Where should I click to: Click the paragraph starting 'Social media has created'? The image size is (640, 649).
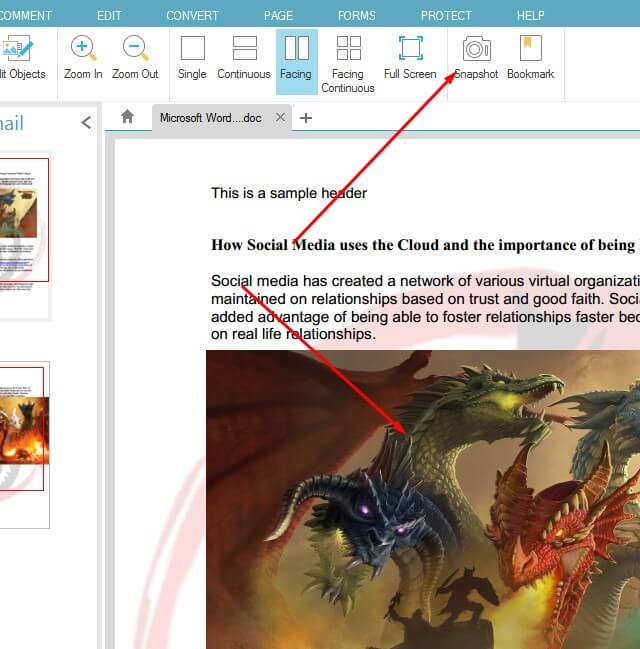click(x=425, y=307)
